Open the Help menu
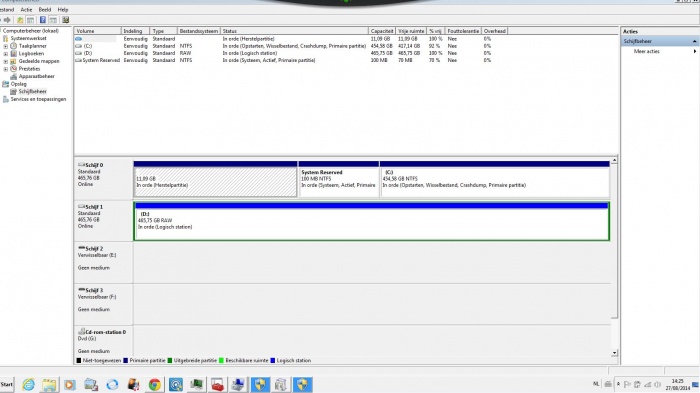The image size is (700, 393). (63, 9)
